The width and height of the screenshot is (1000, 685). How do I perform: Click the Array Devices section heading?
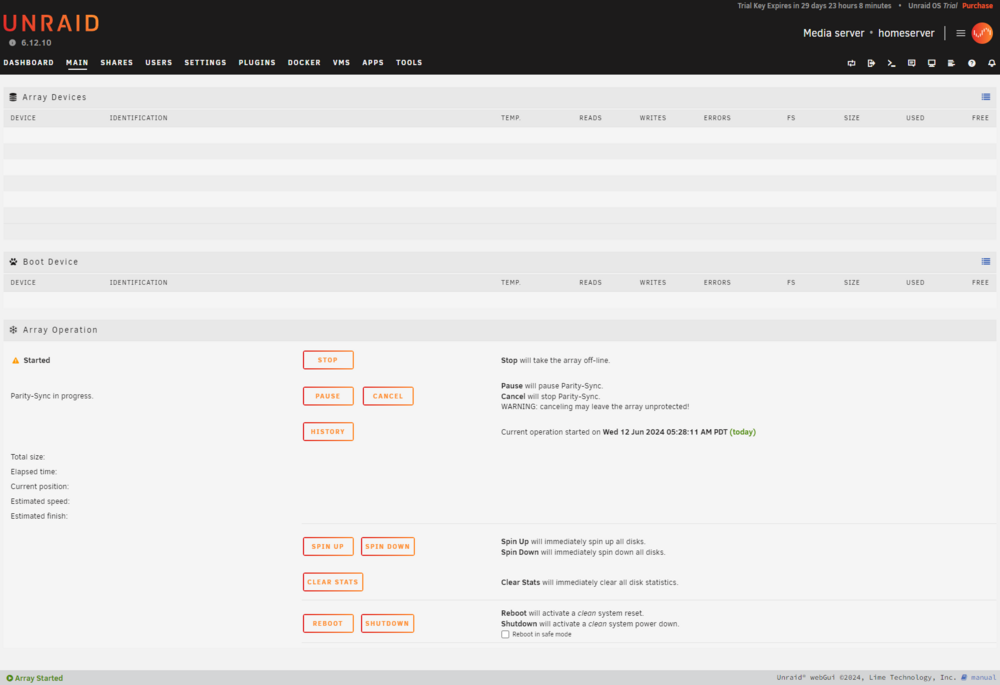point(54,97)
